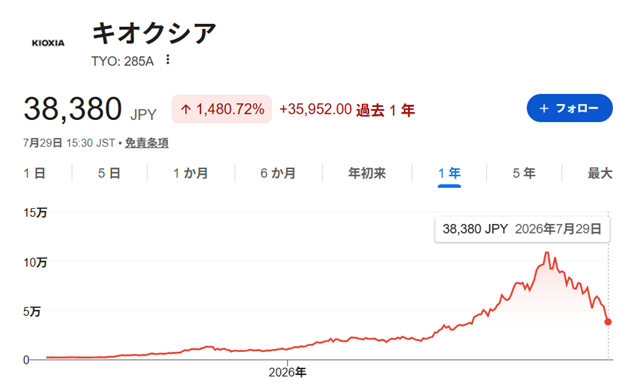
Task: Choose the 年初来 year-to-date tab
Action: [367, 173]
